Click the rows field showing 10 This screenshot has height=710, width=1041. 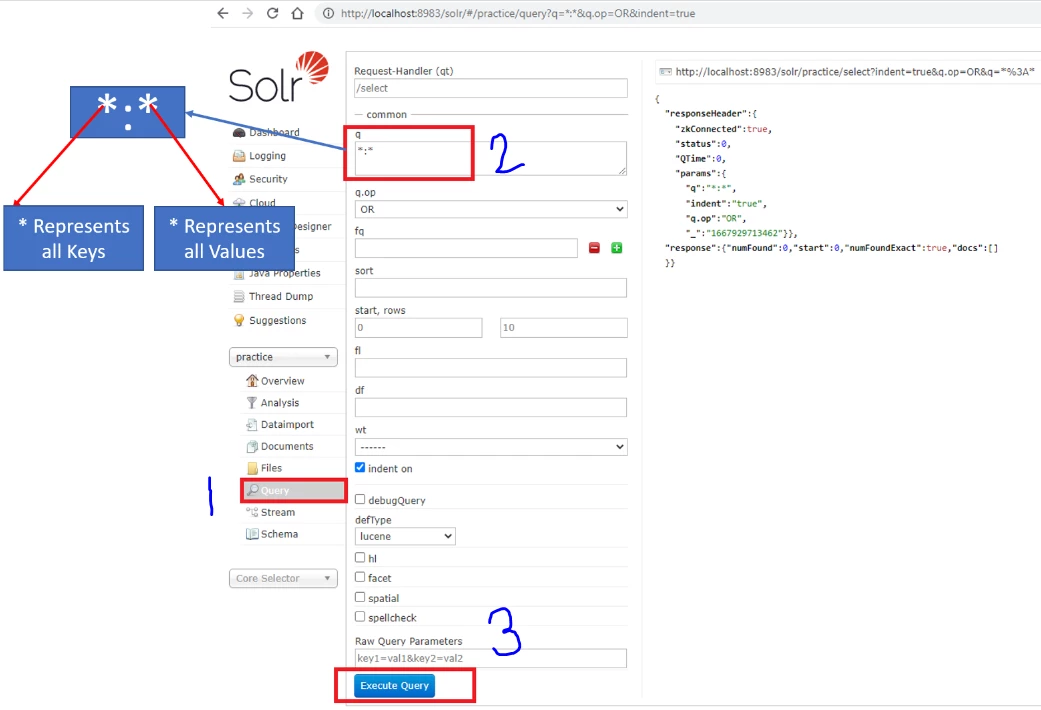click(564, 327)
